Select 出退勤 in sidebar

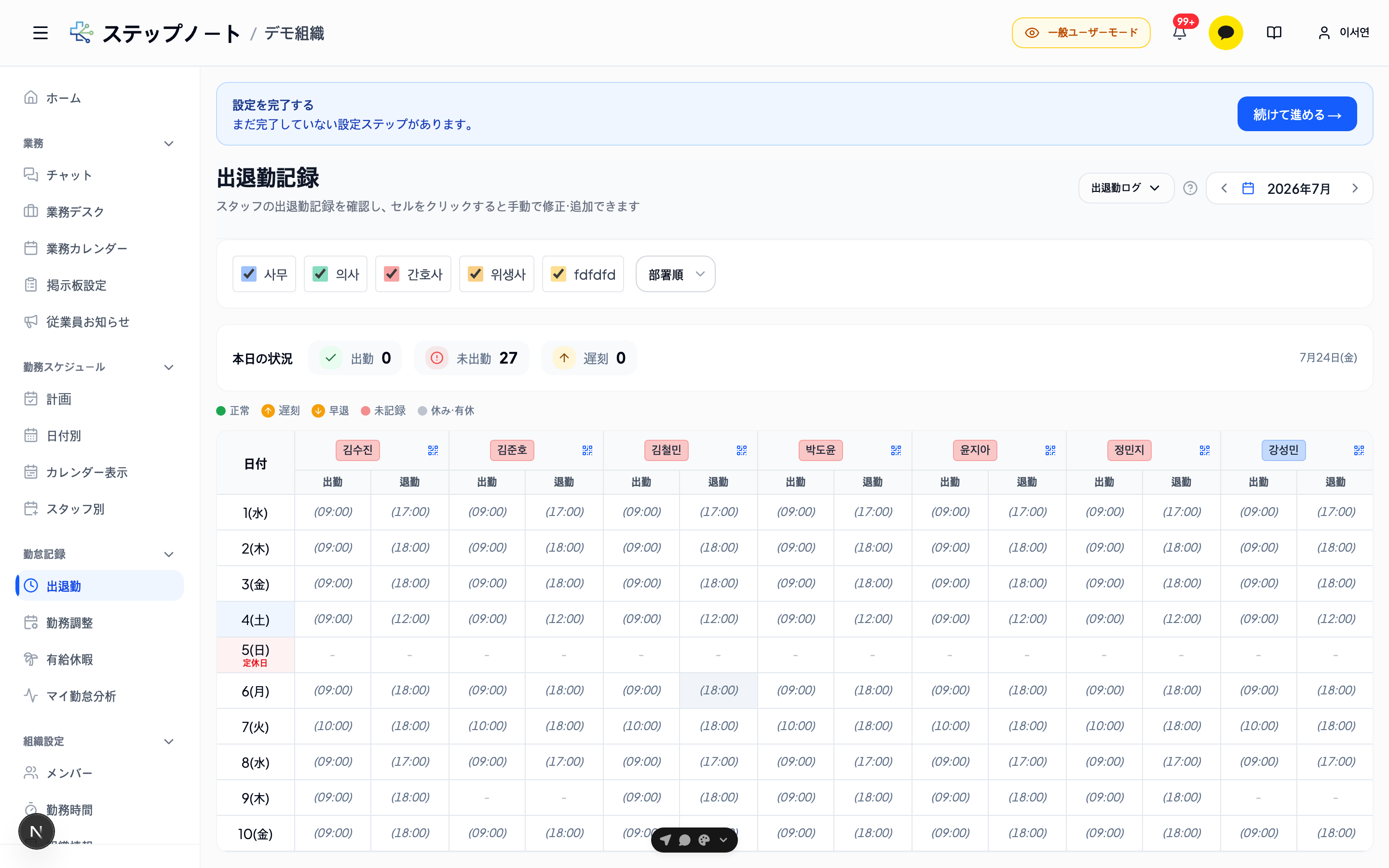click(100, 586)
